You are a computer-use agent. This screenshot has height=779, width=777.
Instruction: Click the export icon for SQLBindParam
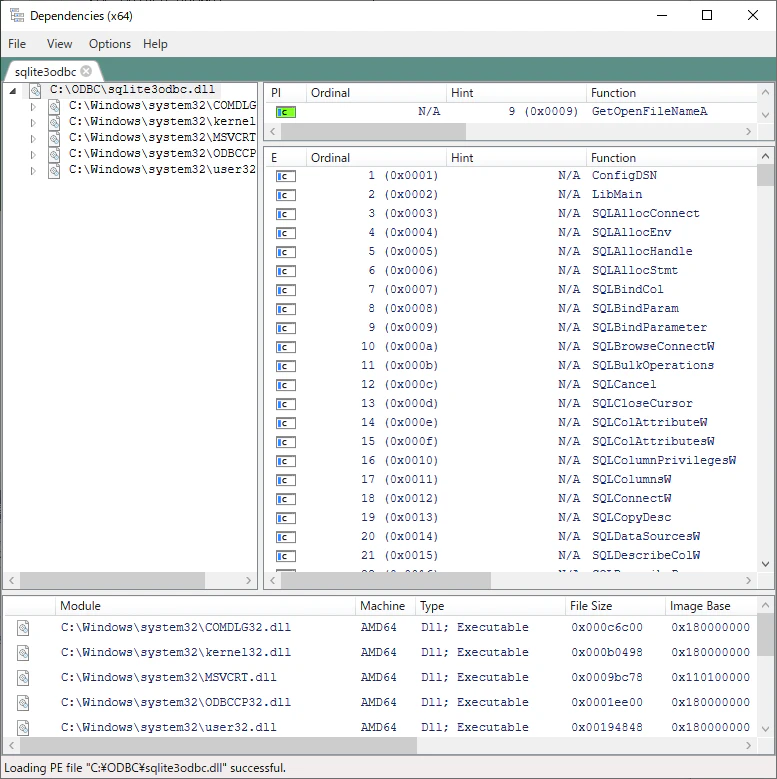286,309
